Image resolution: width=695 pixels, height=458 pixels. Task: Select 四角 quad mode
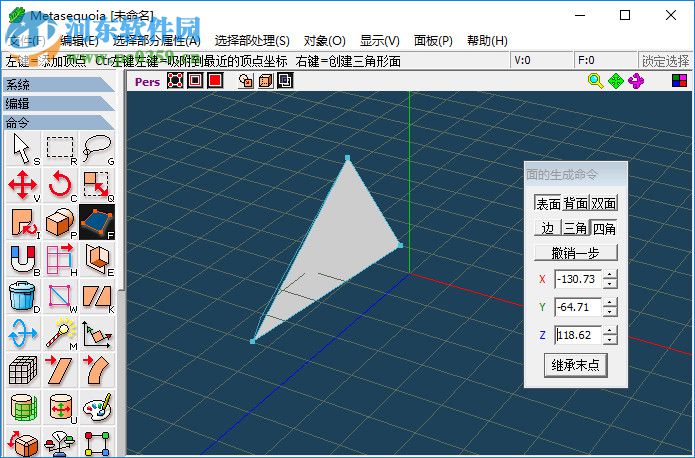click(x=604, y=228)
